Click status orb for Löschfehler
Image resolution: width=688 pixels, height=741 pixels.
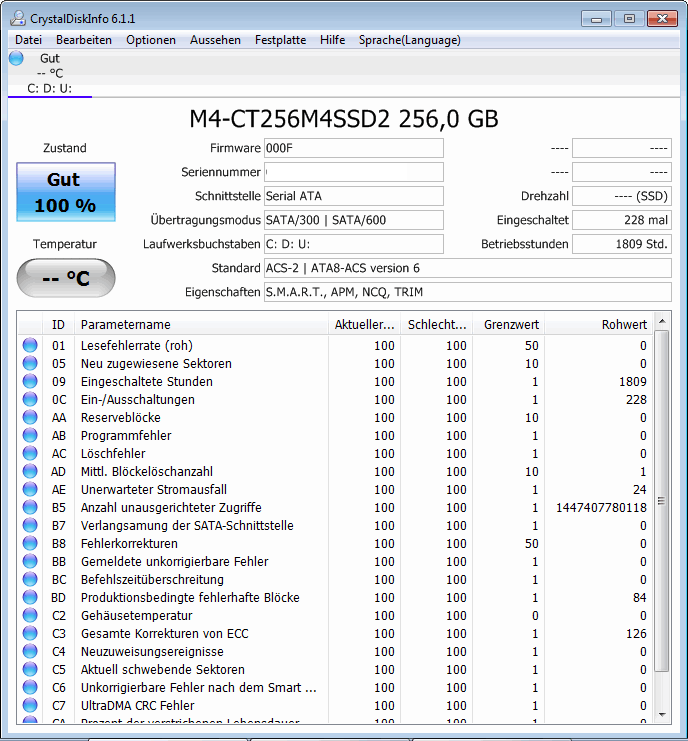point(30,453)
